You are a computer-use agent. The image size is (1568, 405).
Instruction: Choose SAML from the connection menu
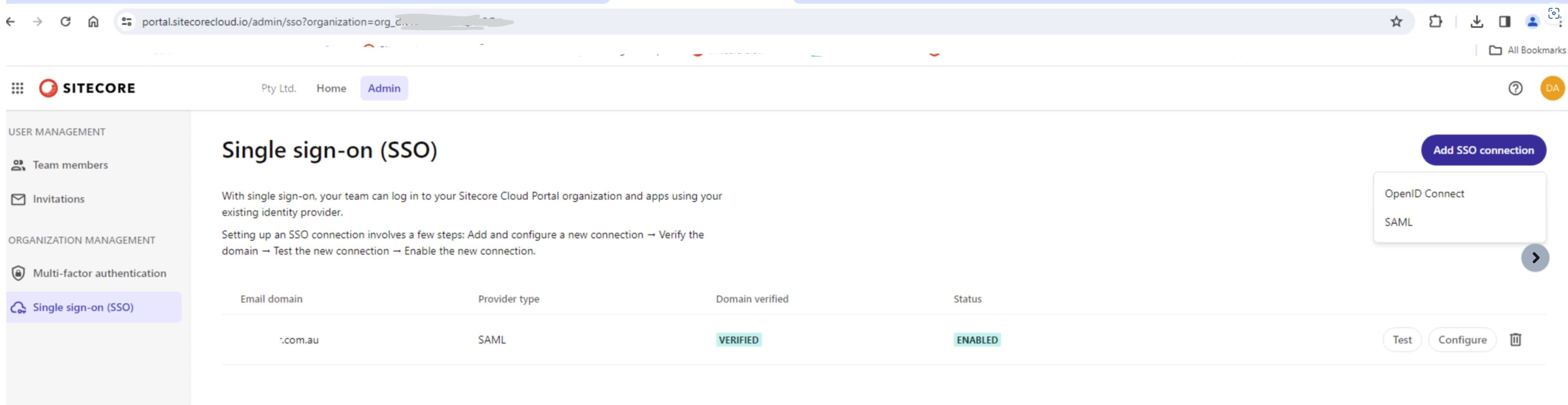1459,222
